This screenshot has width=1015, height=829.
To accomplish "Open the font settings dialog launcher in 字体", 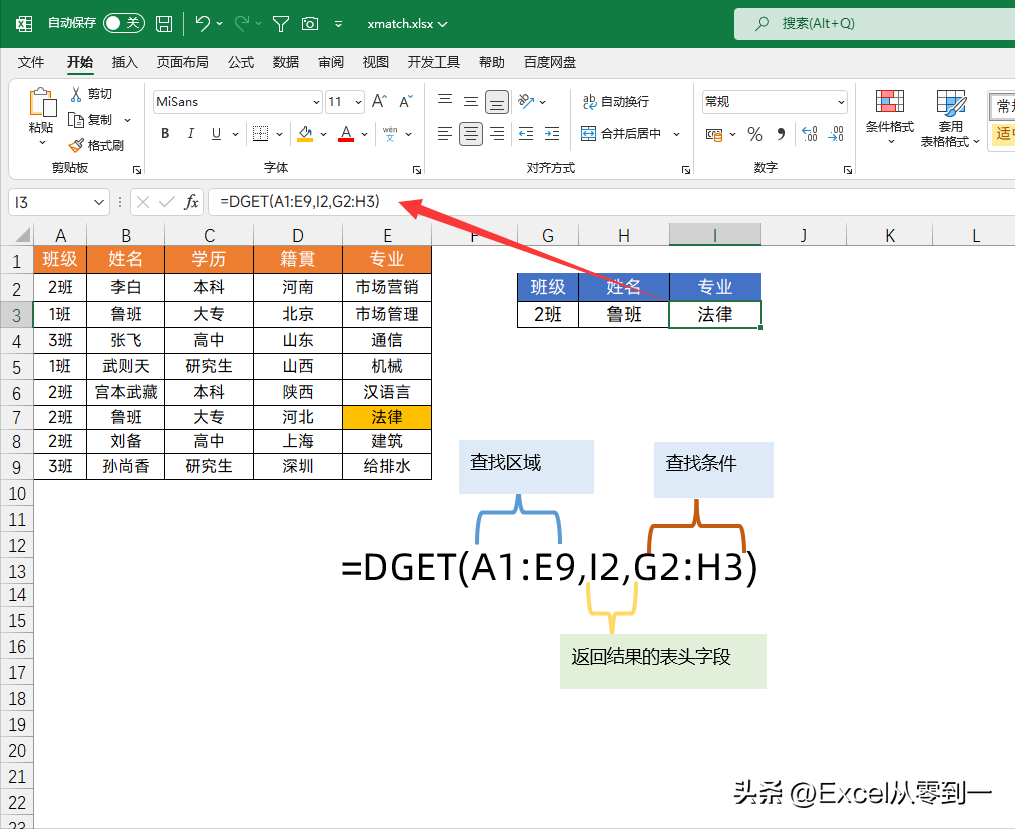I will (417, 170).
